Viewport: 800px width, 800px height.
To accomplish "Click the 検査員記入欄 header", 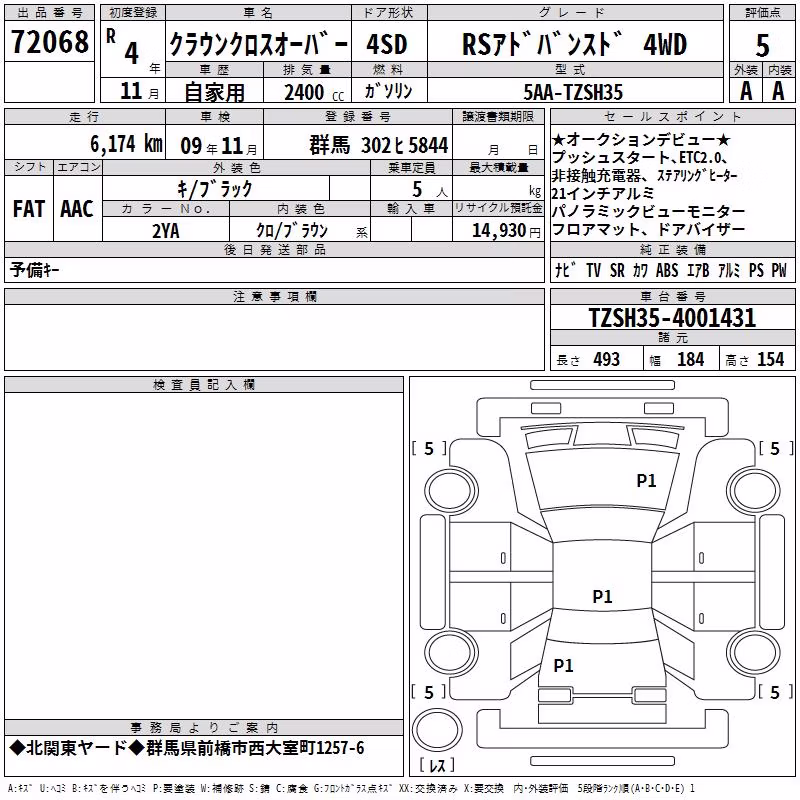I will pos(204,385).
